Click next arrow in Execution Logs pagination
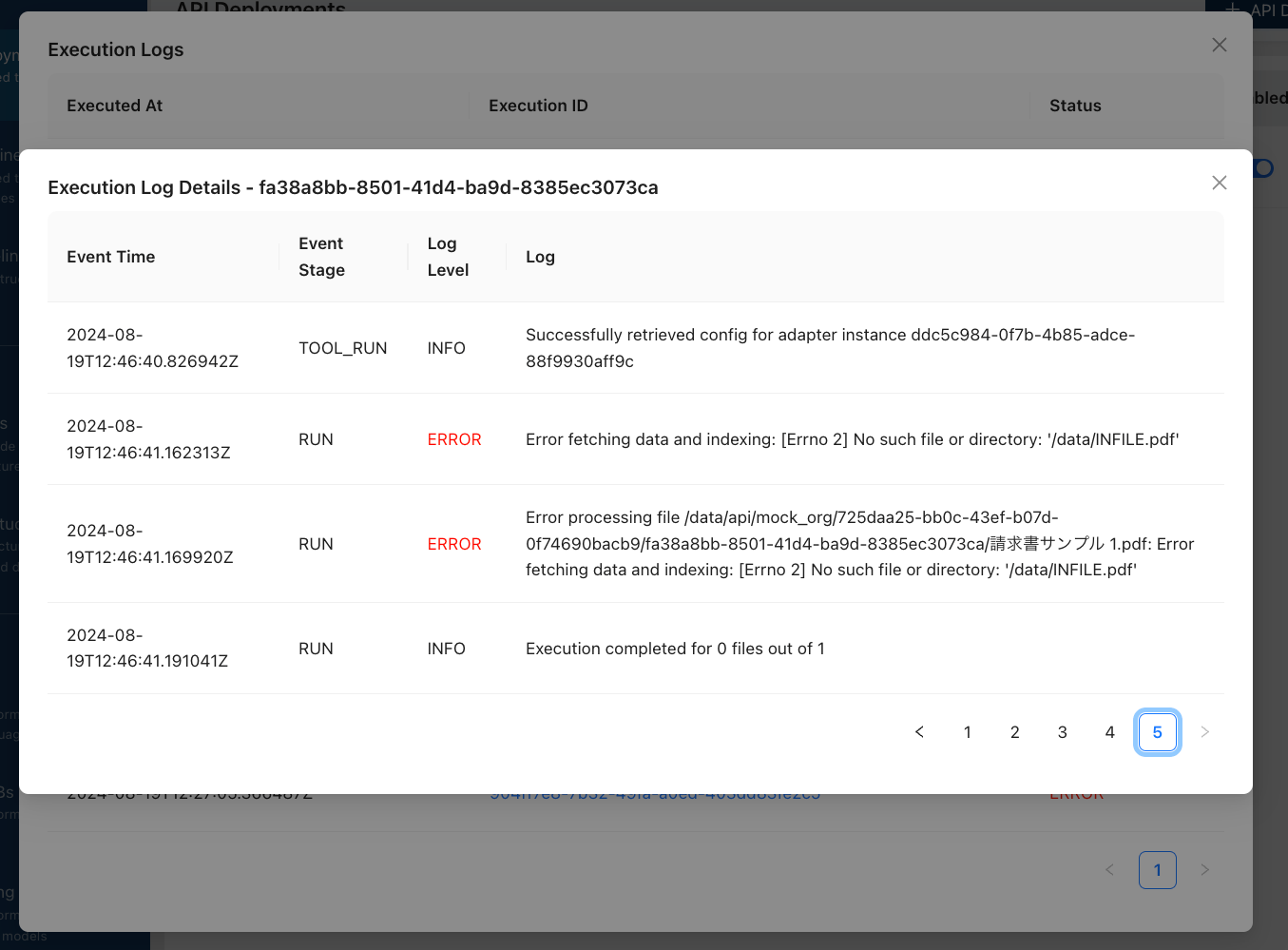The width and height of the screenshot is (1288, 950). (x=1204, y=870)
